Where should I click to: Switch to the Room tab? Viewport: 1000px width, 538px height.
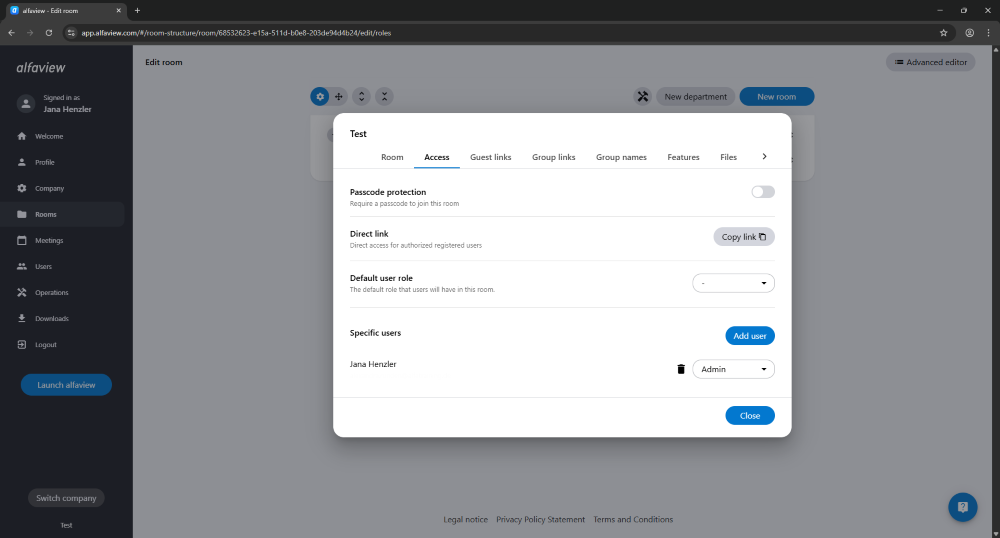pyautogui.click(x=392, y=157)
